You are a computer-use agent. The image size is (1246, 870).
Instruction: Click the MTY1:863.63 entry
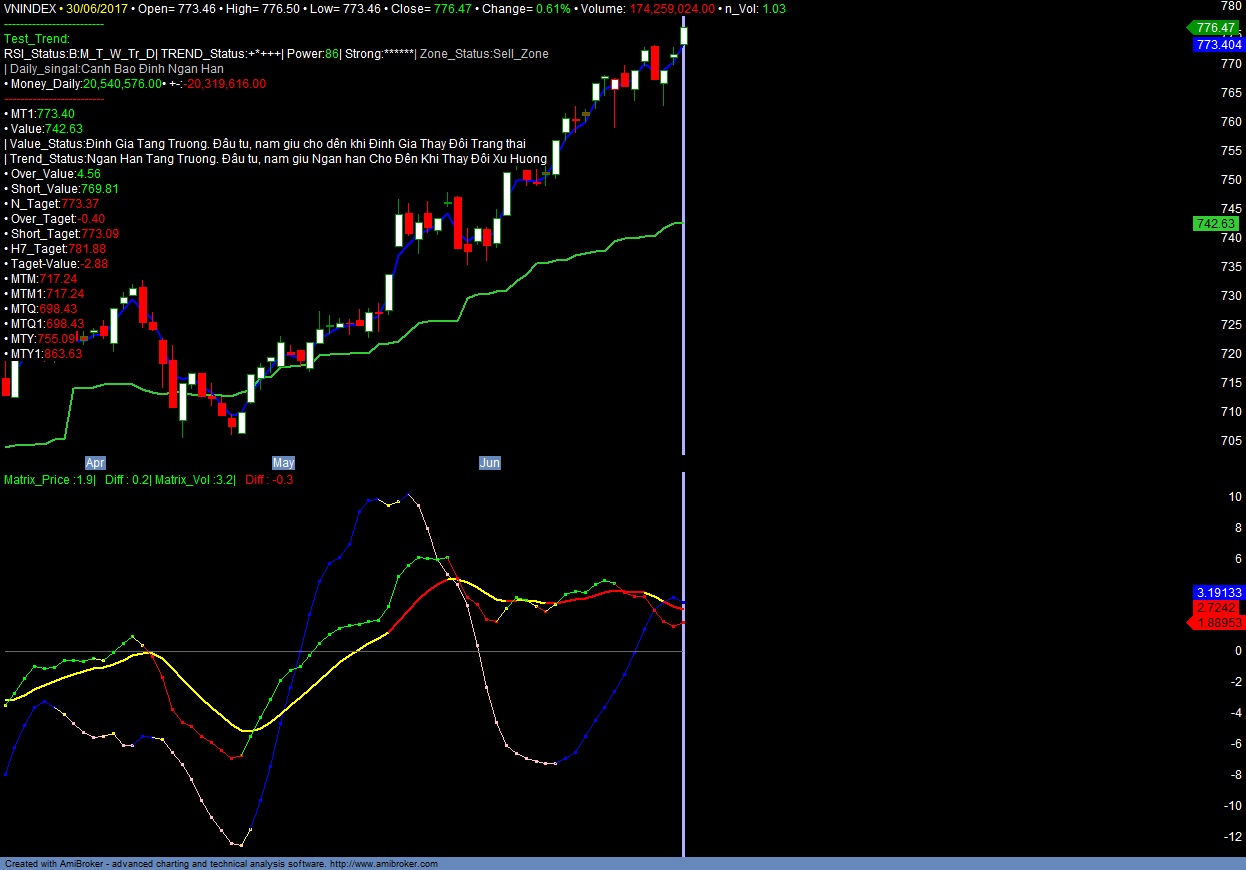[44, 354]
